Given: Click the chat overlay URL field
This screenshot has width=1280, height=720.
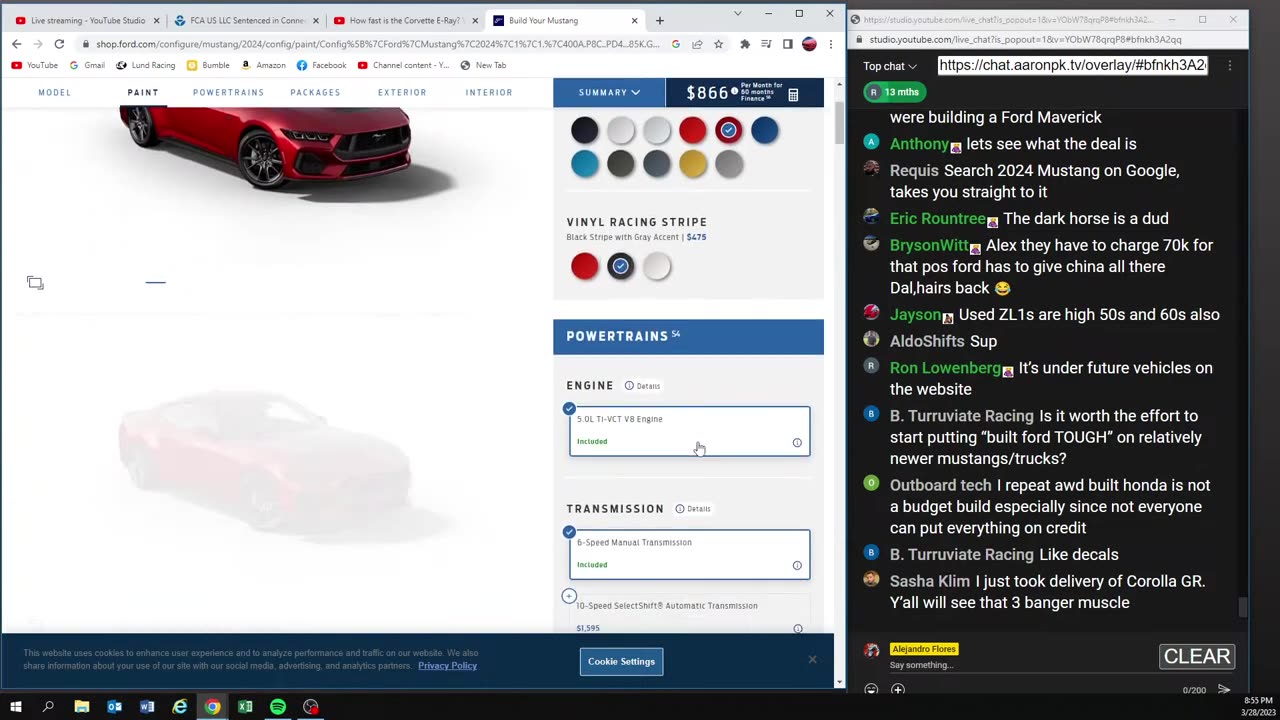Looking at the screenshot, I should pos(1072,65).
